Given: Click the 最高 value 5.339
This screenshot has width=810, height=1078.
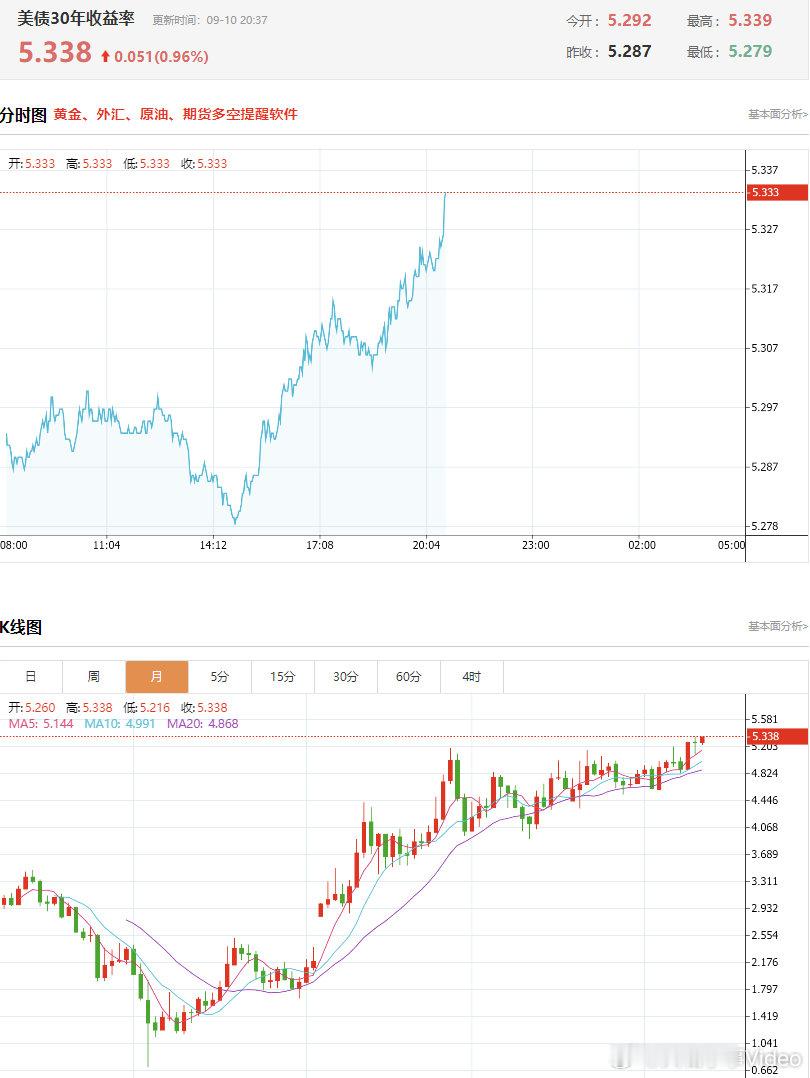Looking at the screenshot, I should coord(750,21).
